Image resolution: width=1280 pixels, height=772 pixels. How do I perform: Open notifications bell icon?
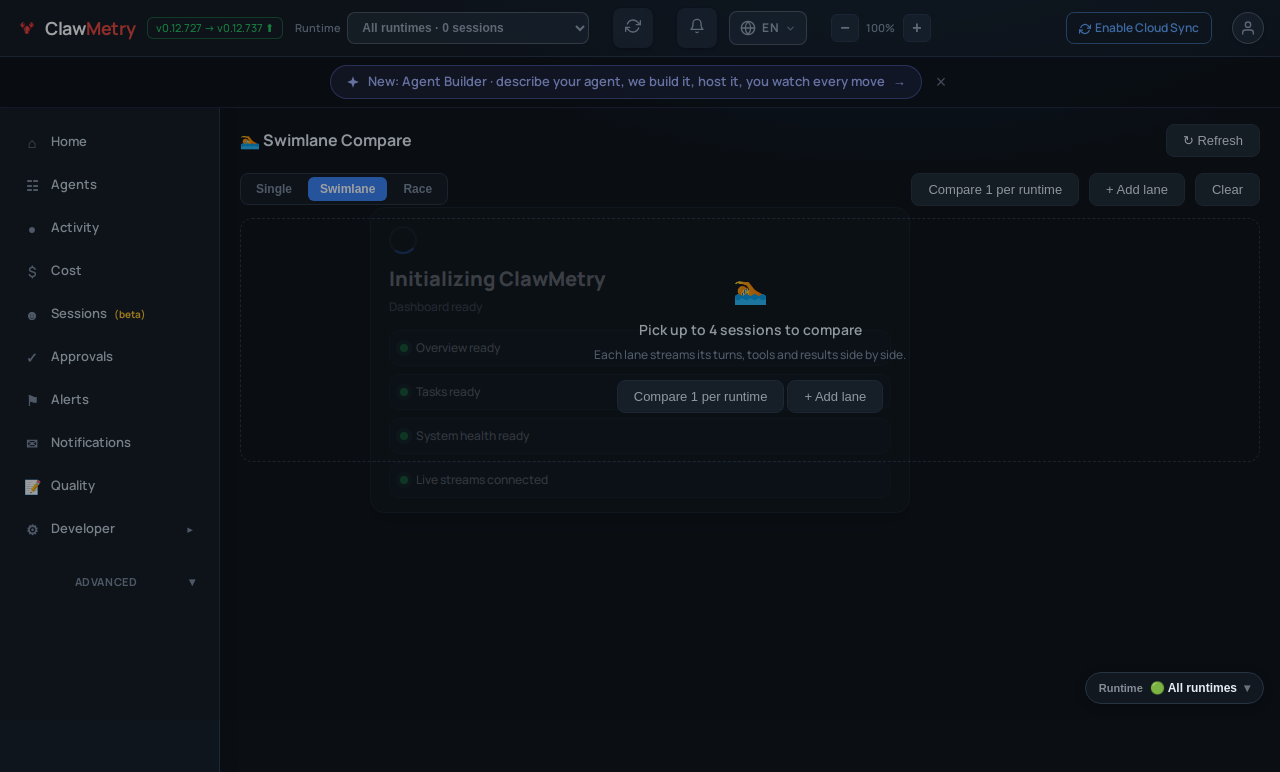[697, 28]
